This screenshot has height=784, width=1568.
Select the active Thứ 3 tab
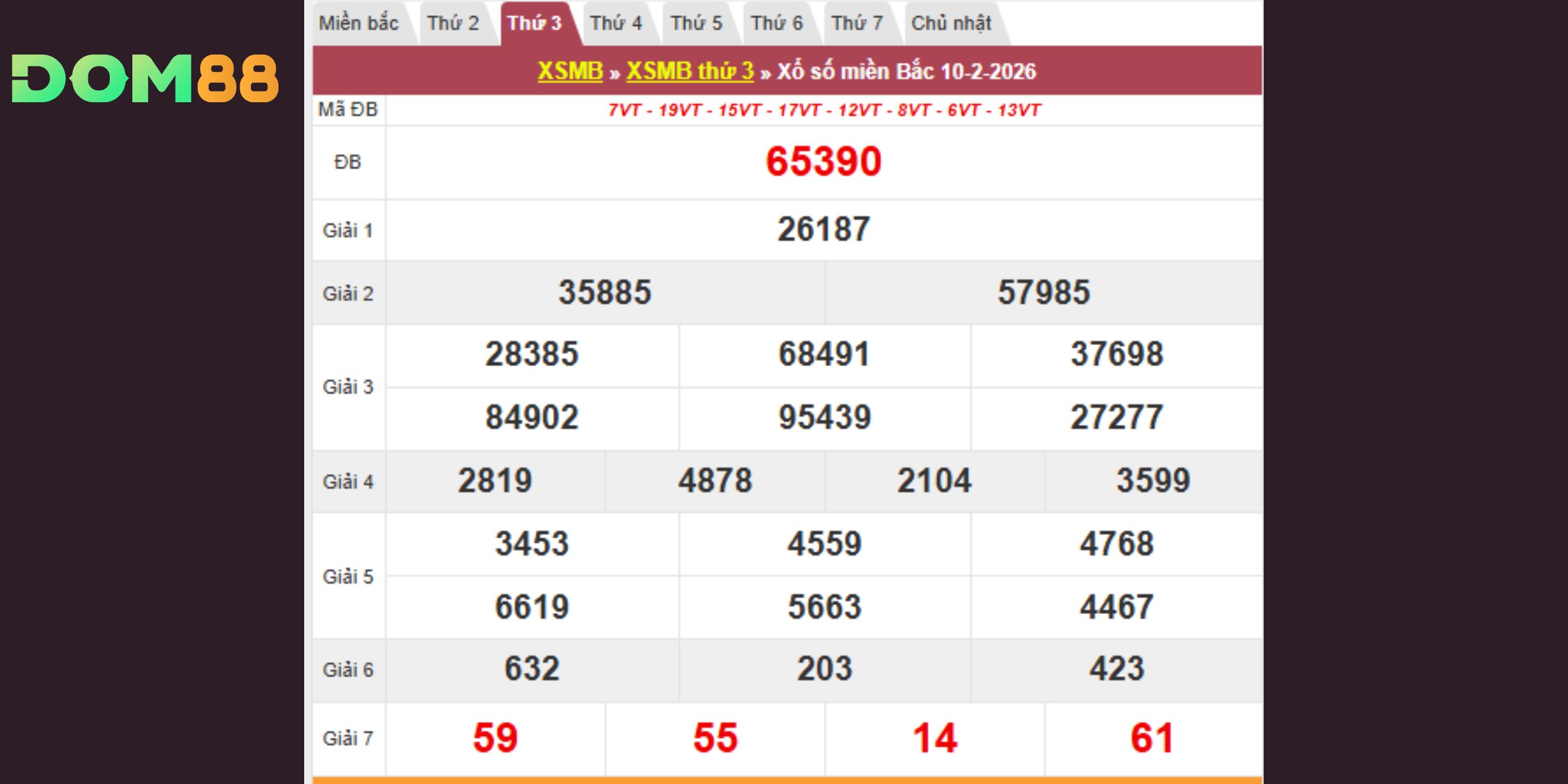[534, 24]
